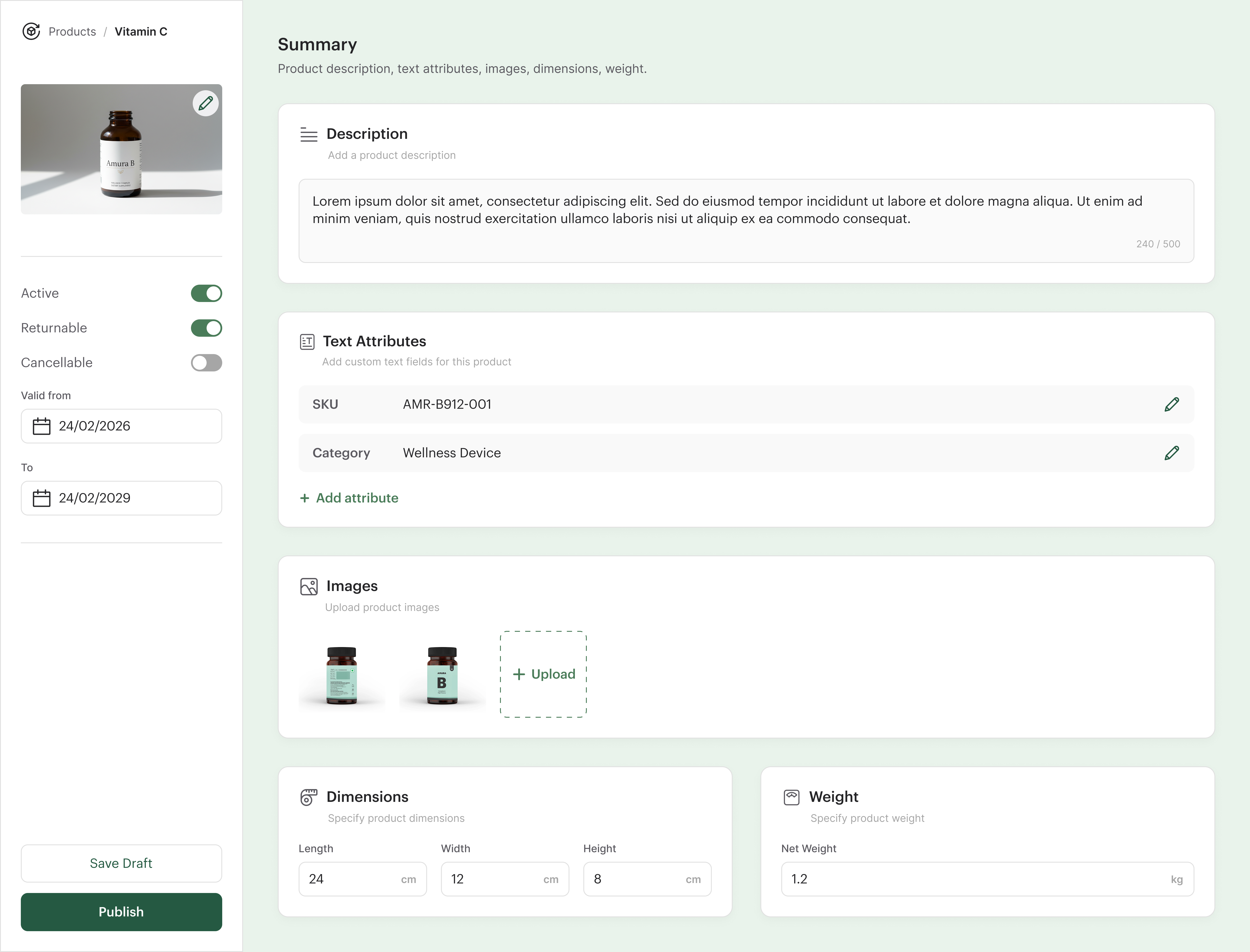Viewport: 1250px width, 952px height.
Task: Click the Upload image box
Action: point(543,674)
